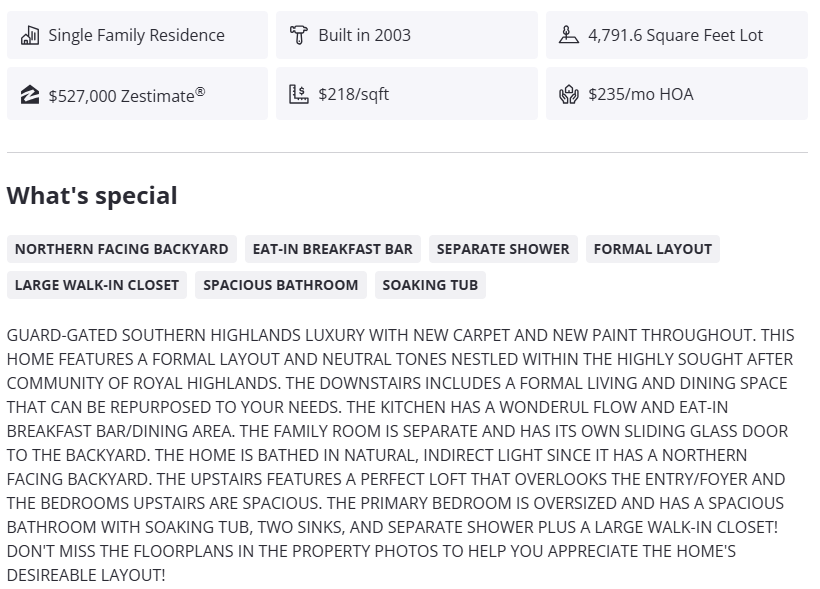
Task: Click the Single Family Residence building icon
Action: tap(30, 36)
